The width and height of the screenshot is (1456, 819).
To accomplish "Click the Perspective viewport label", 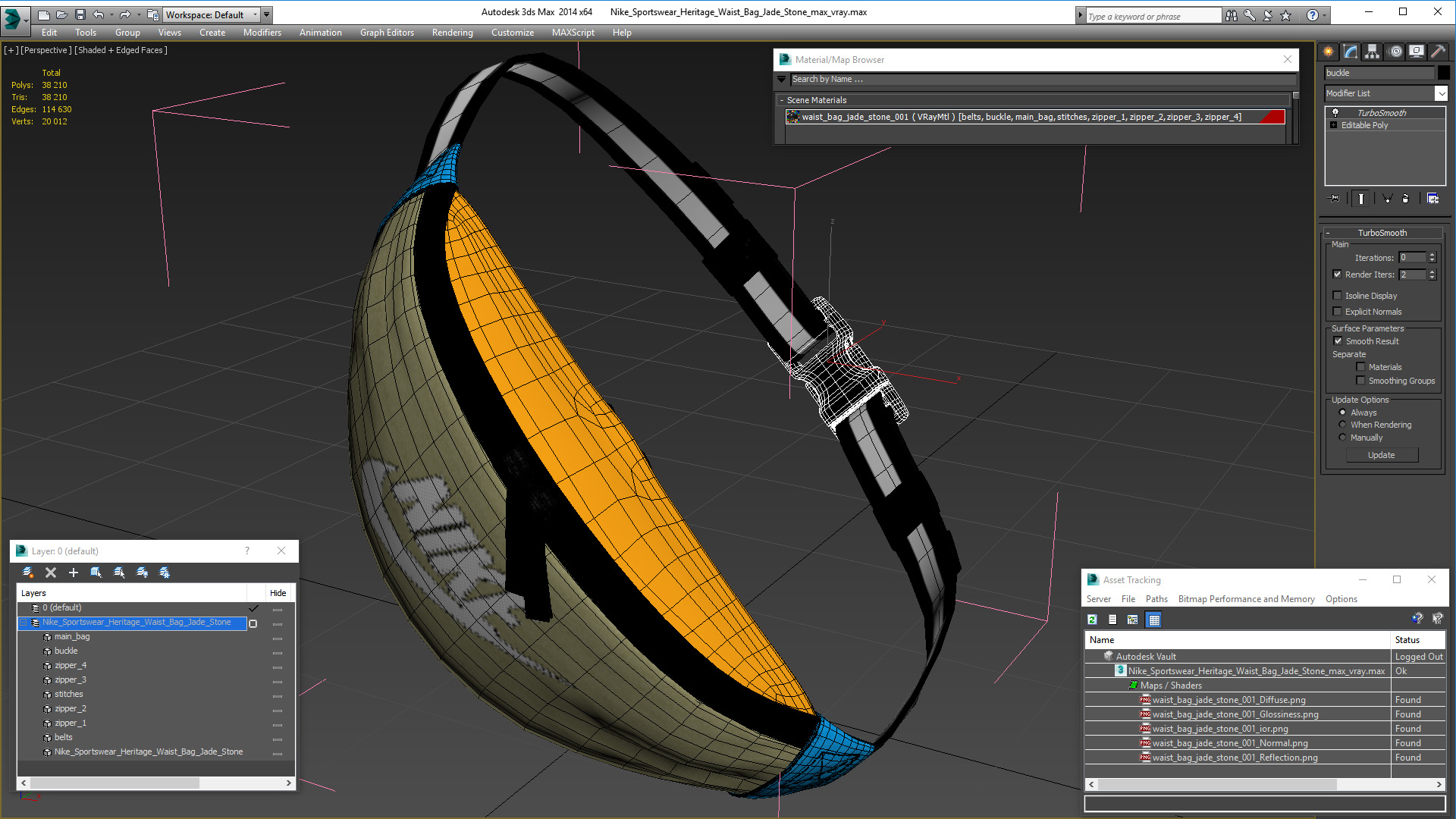I will [x=45, y=50].
